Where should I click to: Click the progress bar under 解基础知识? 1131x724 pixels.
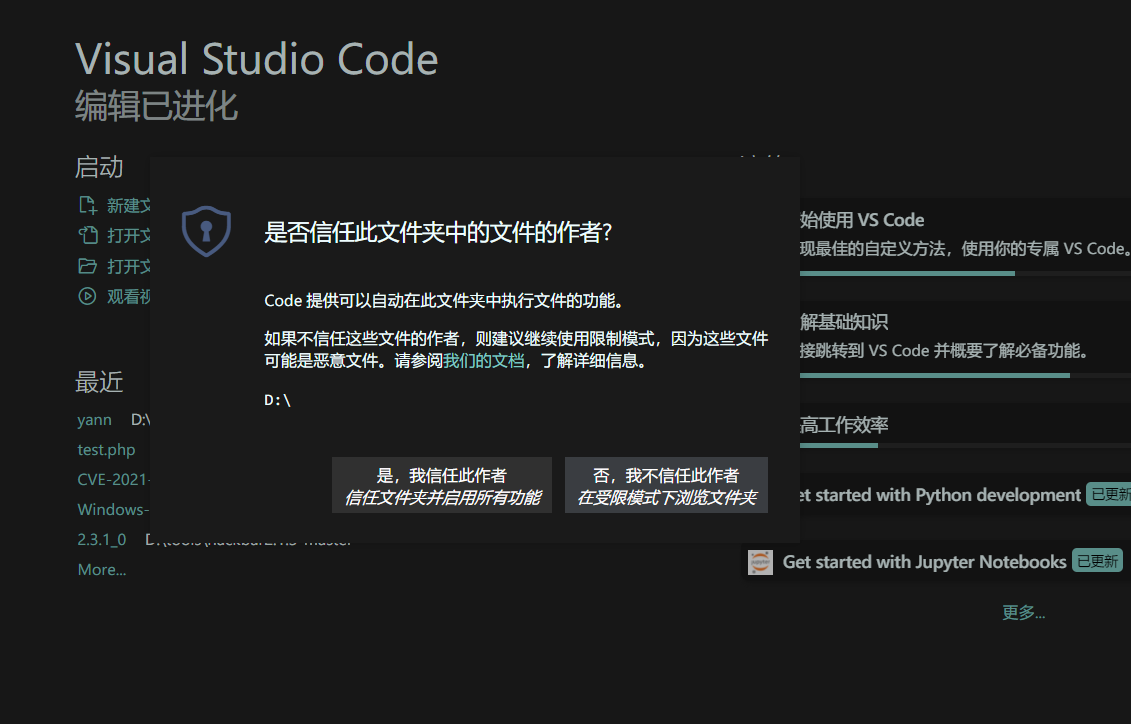pos(965,375)
